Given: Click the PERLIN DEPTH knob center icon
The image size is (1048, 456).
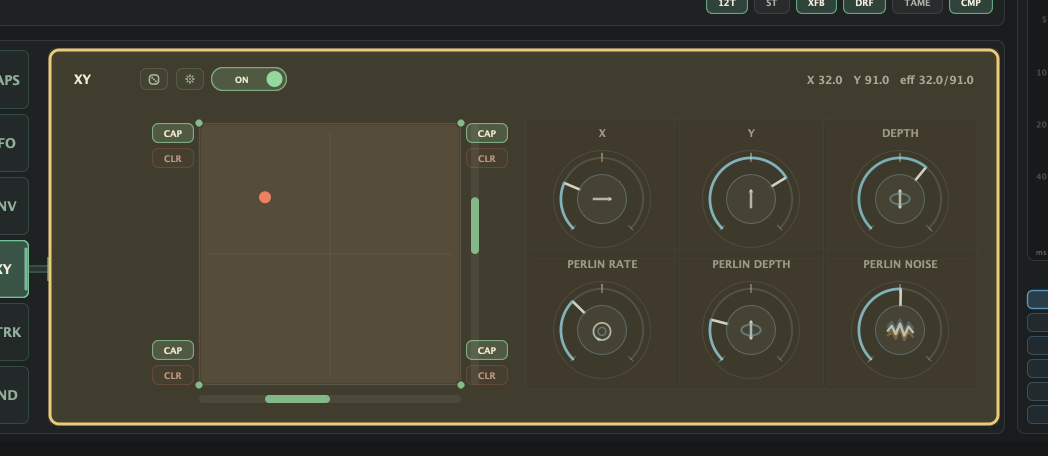Looking at the screenshot, I should click(x=751, y=330).
